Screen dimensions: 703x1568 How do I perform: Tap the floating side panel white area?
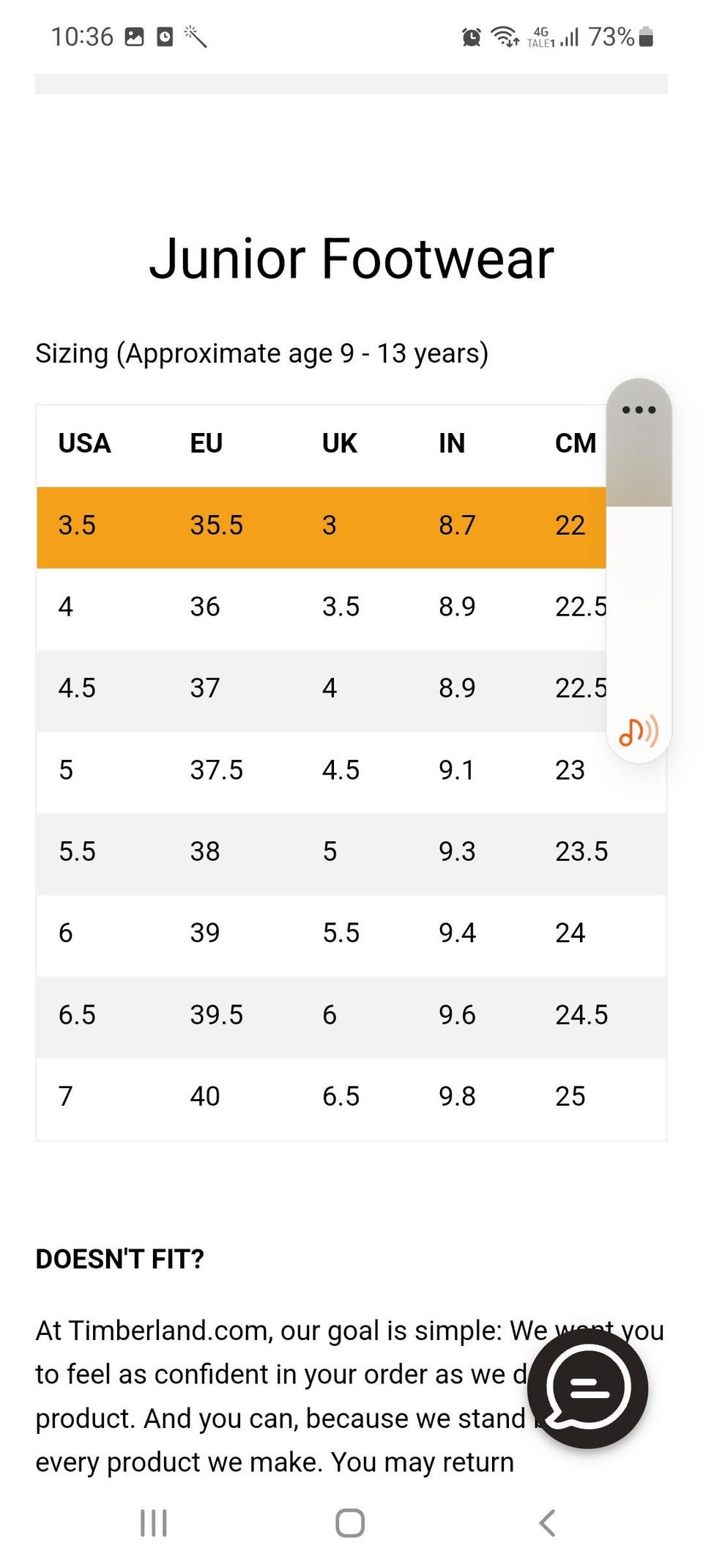[x=639, y=608]
